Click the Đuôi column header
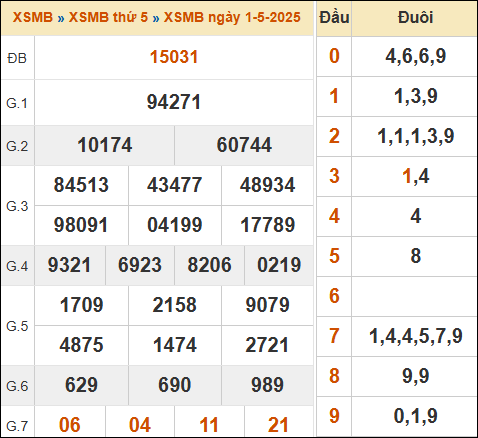Screen dimensions: 478x438 tap(415, 18)
